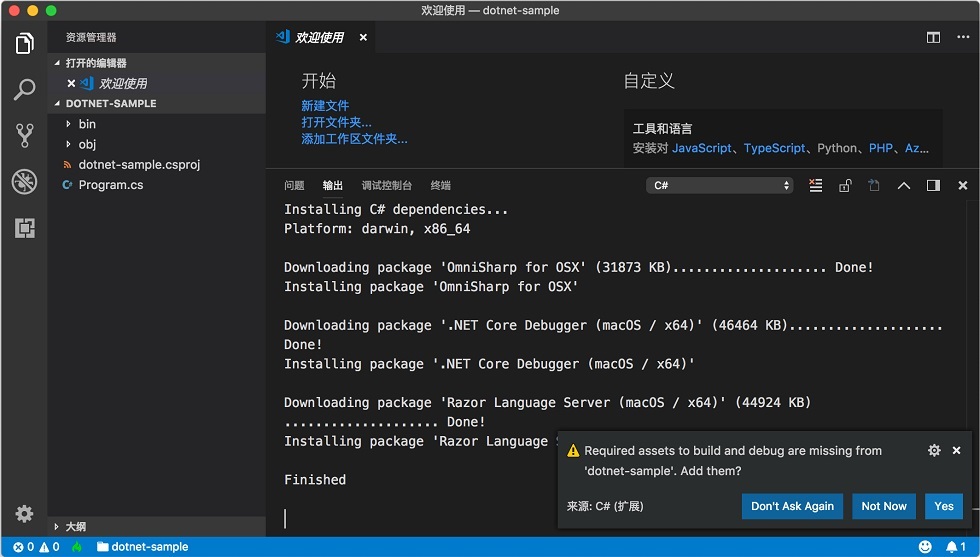The width and height of the screenshot is (980, 557).
Task: Open the Search view in activity bar
Action: tap(24, 89)
